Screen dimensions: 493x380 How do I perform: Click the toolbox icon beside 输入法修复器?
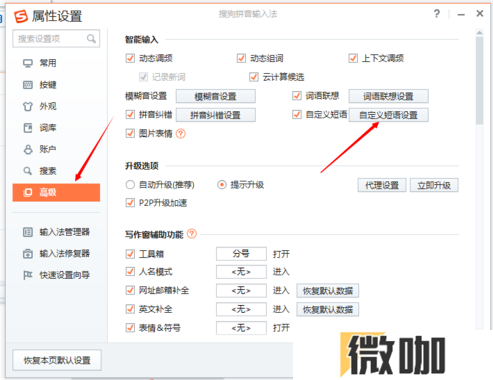point(28,254)
